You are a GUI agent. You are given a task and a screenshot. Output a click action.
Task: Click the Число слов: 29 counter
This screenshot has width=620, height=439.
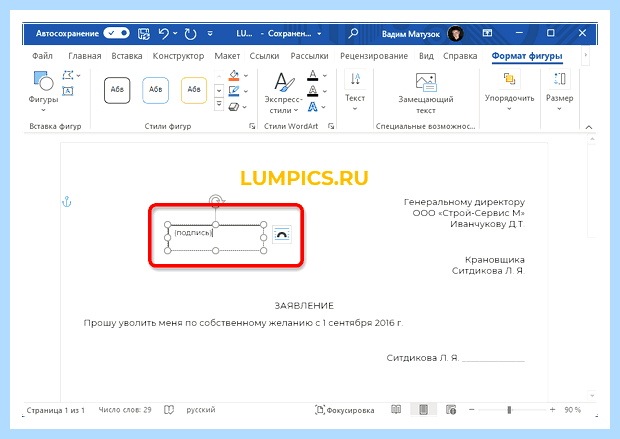[125, 410]
